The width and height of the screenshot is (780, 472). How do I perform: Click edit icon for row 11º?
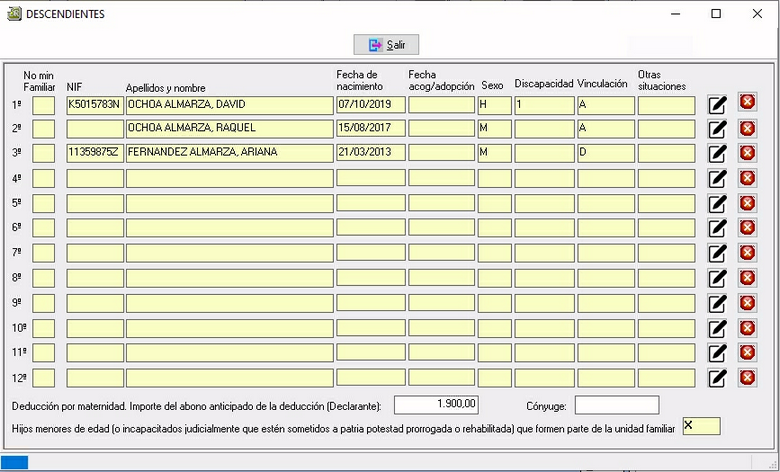click(x=717, y=354)
